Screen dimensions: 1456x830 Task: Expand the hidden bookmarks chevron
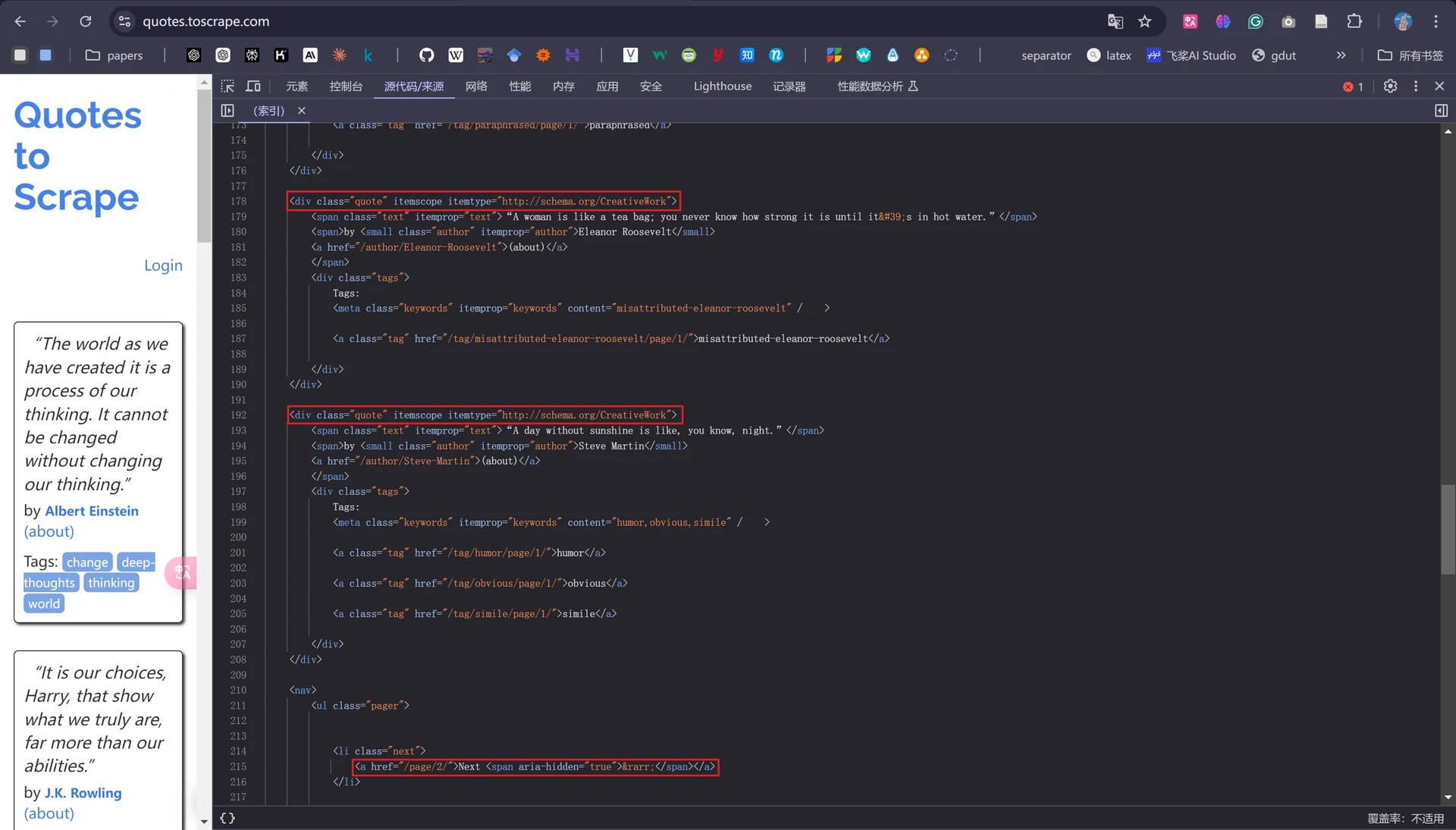tap(1341, 55)
